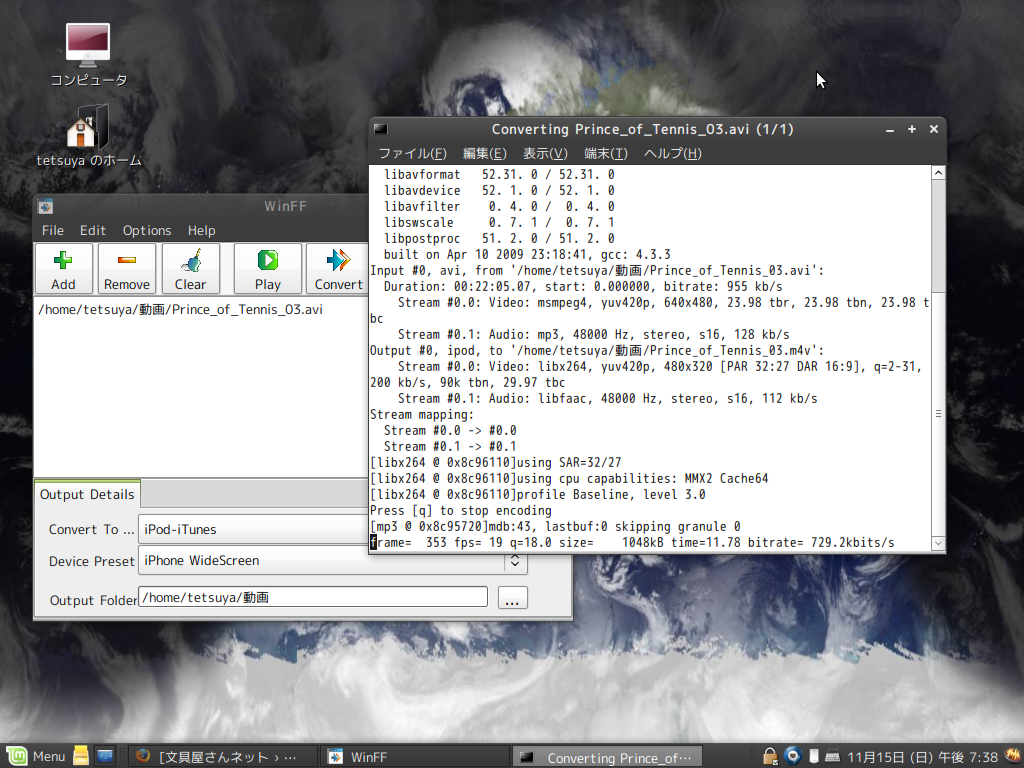Click the orange icon right of clock
The image size is (1024, 768).
[x=1014, y=756]
